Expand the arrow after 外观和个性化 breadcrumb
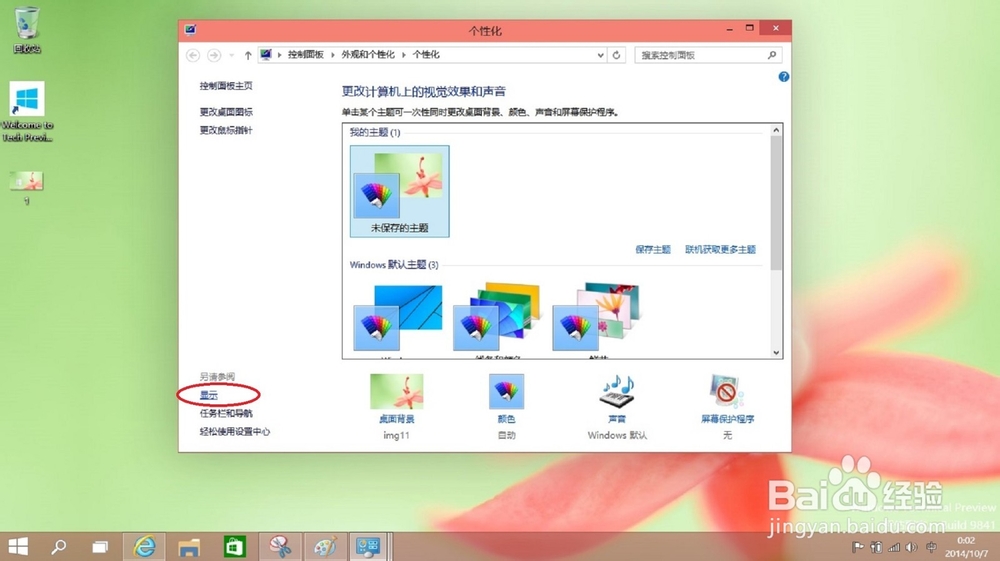Screen dimensions: 1000x561 pyautogui.click(x=404, y=55)
